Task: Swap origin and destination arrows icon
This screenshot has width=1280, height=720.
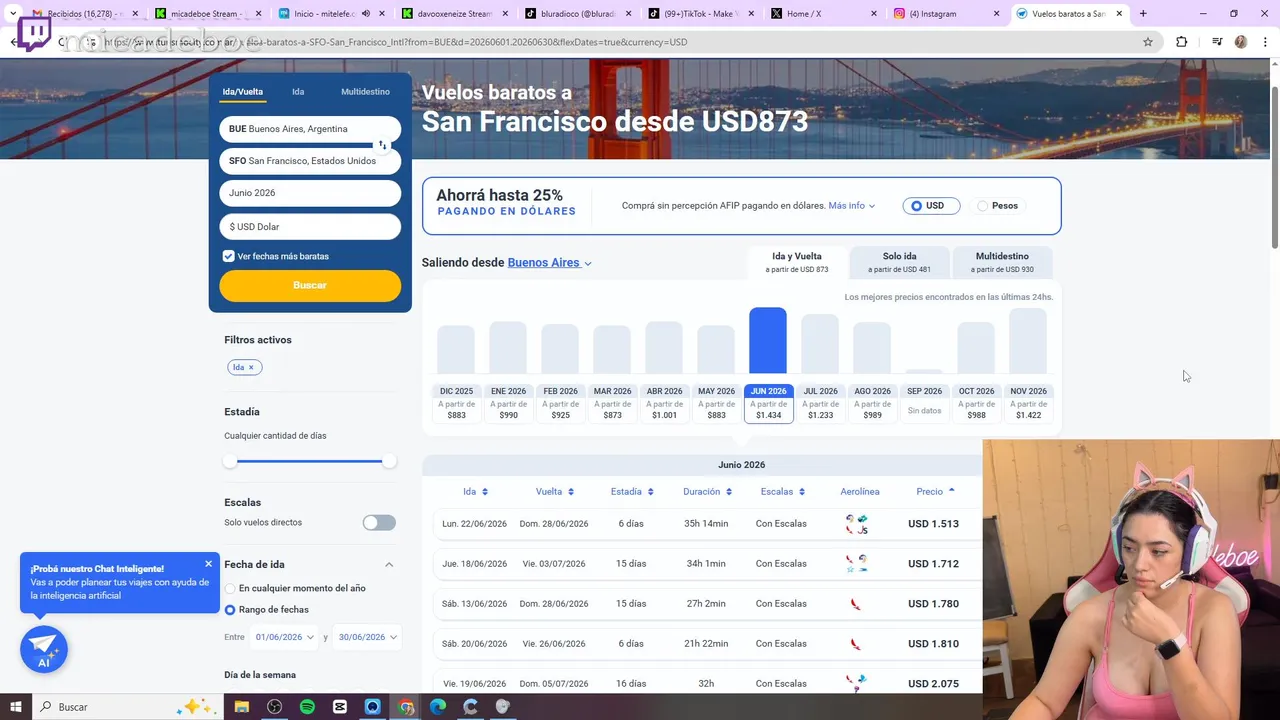Action: (382, 145)
